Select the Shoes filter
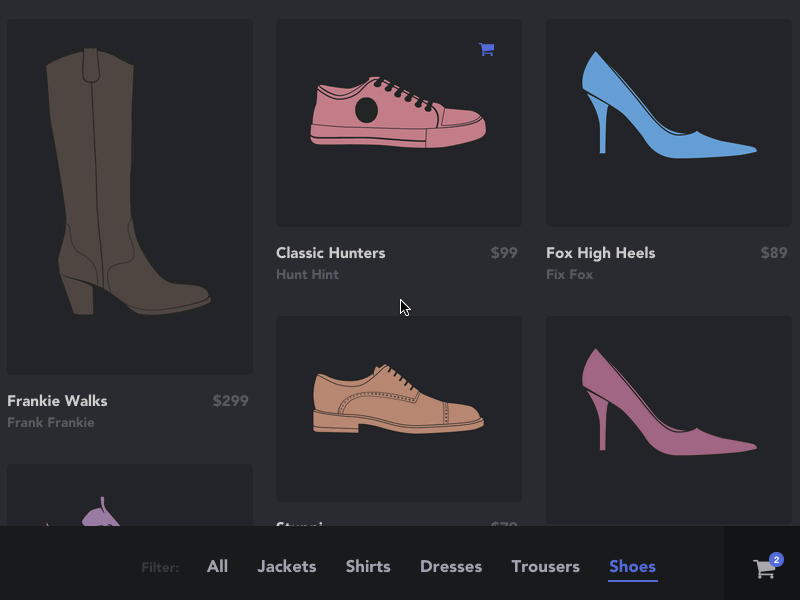 (632, 566)
